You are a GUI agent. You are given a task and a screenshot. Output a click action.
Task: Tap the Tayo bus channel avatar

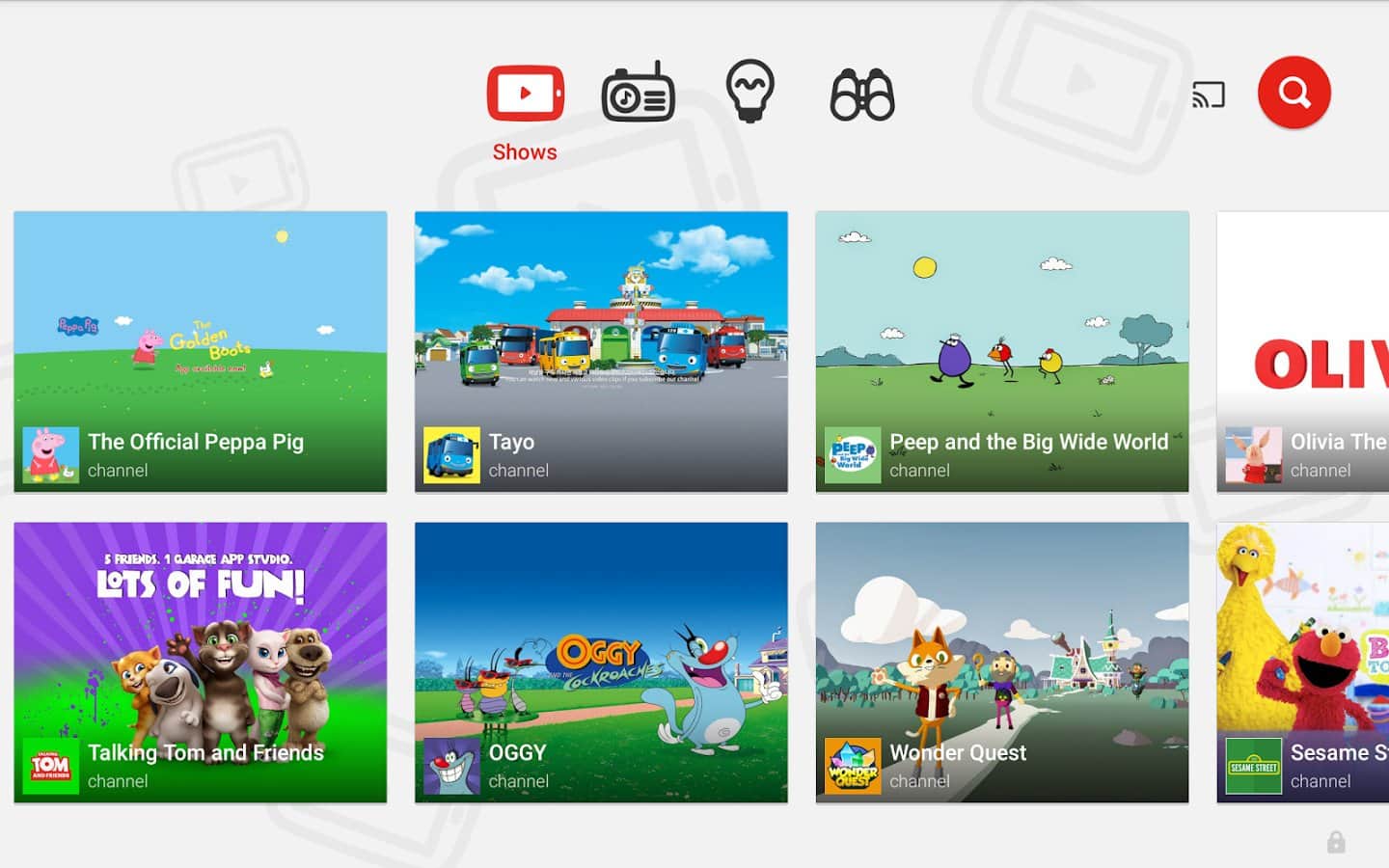point(451,455)
